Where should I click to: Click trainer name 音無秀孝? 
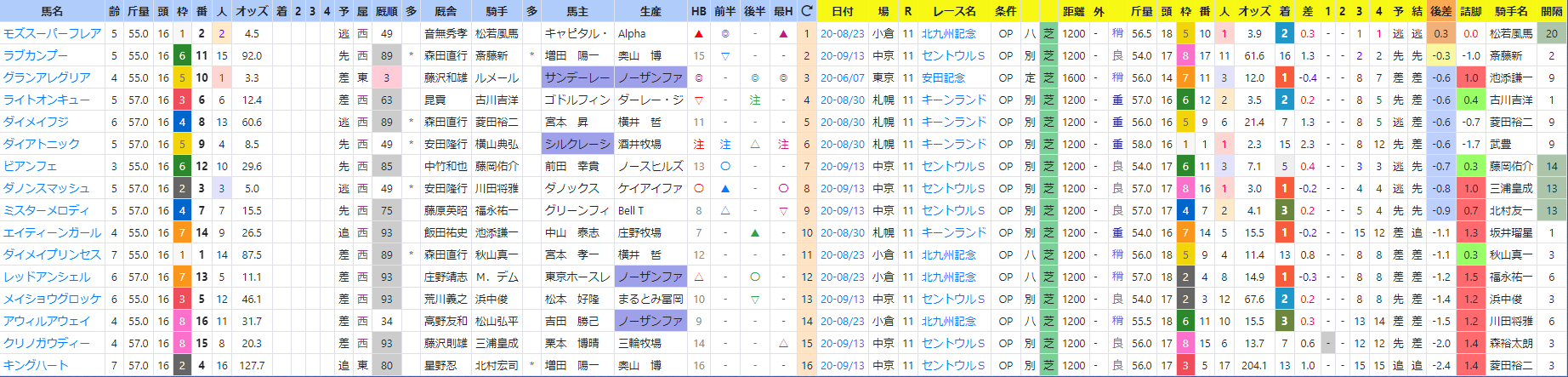coord(446,34)
